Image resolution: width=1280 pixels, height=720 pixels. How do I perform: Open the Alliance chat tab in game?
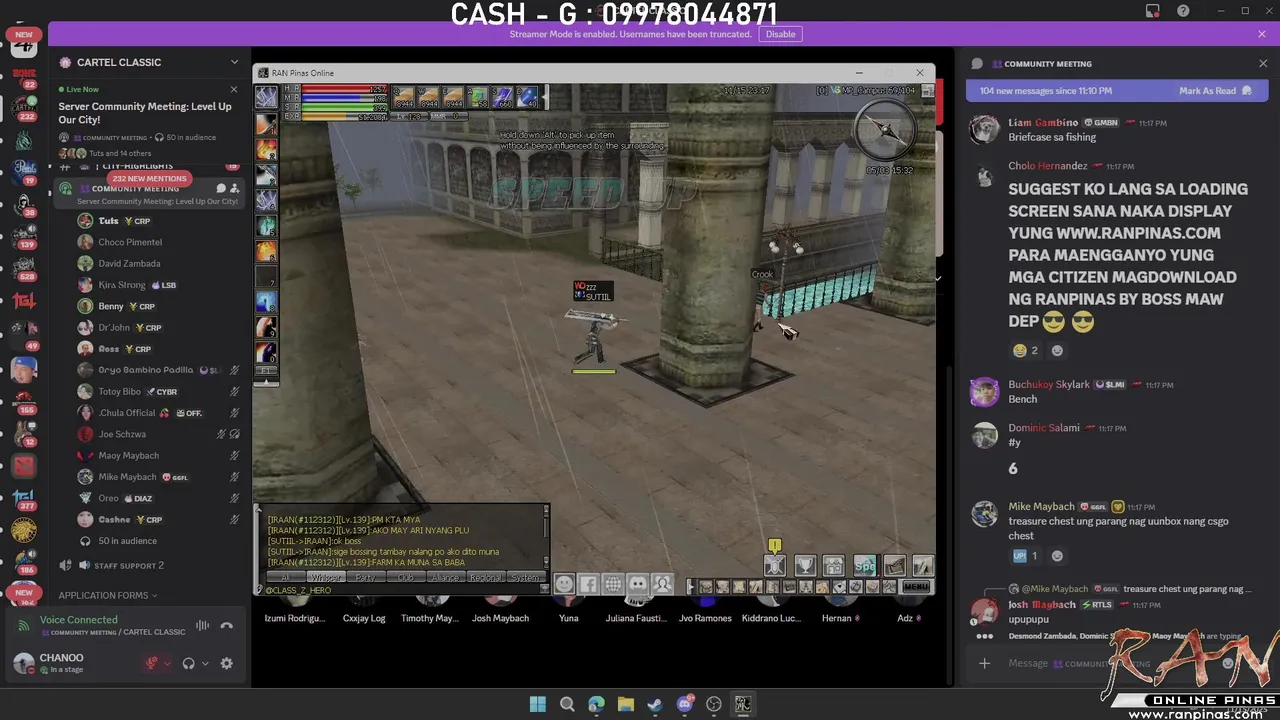coord(446,578)
